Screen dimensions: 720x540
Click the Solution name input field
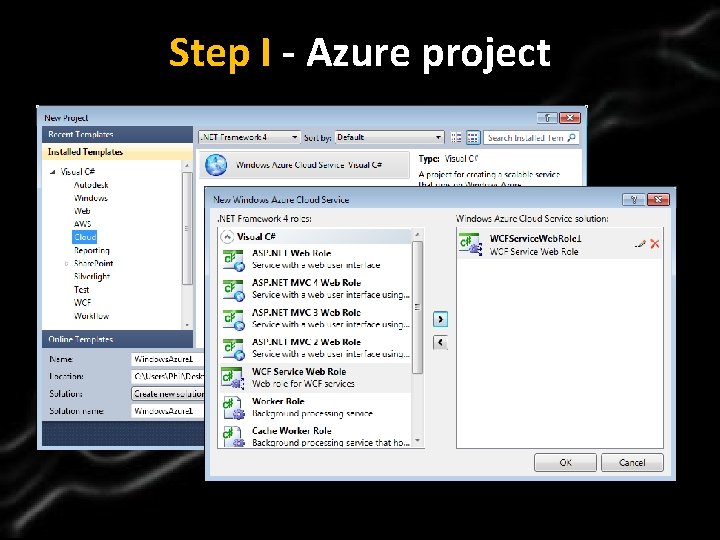tap(168, 411)
